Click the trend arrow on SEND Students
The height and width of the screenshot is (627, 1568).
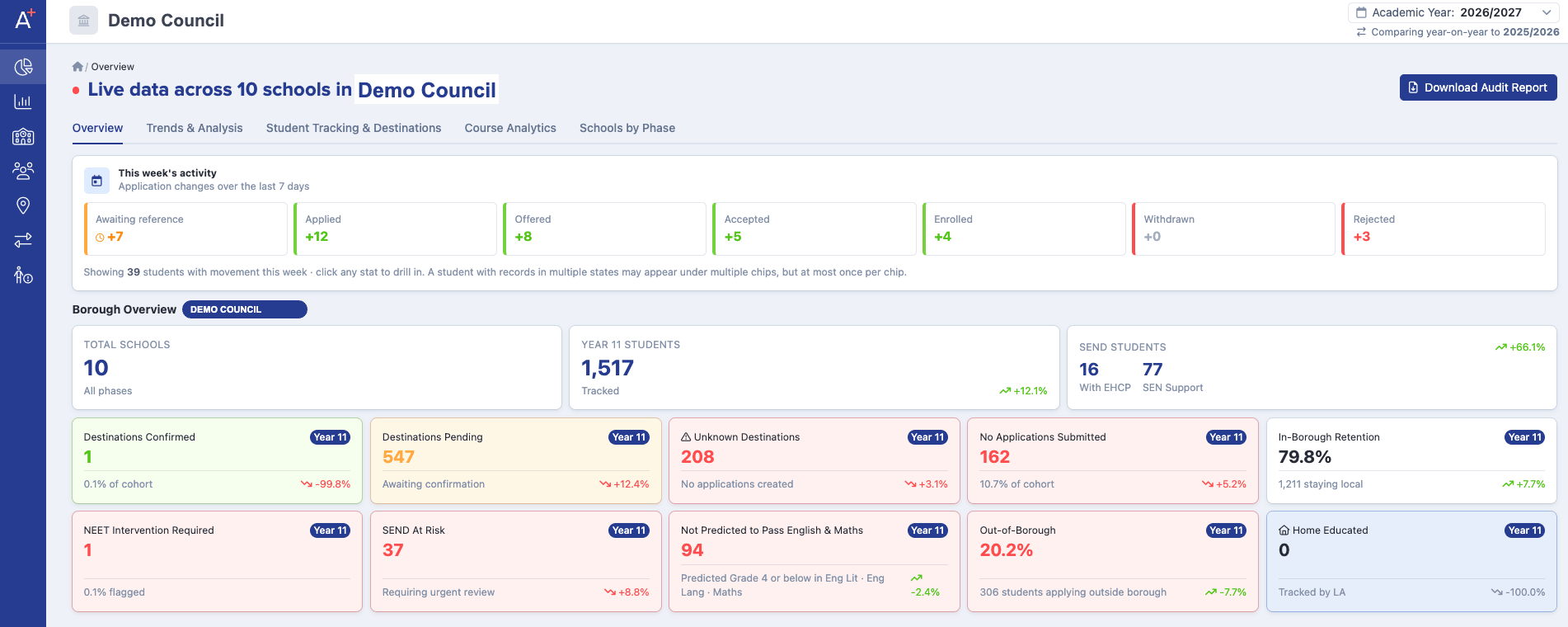pyautogui.click(x=1501, y=347)
